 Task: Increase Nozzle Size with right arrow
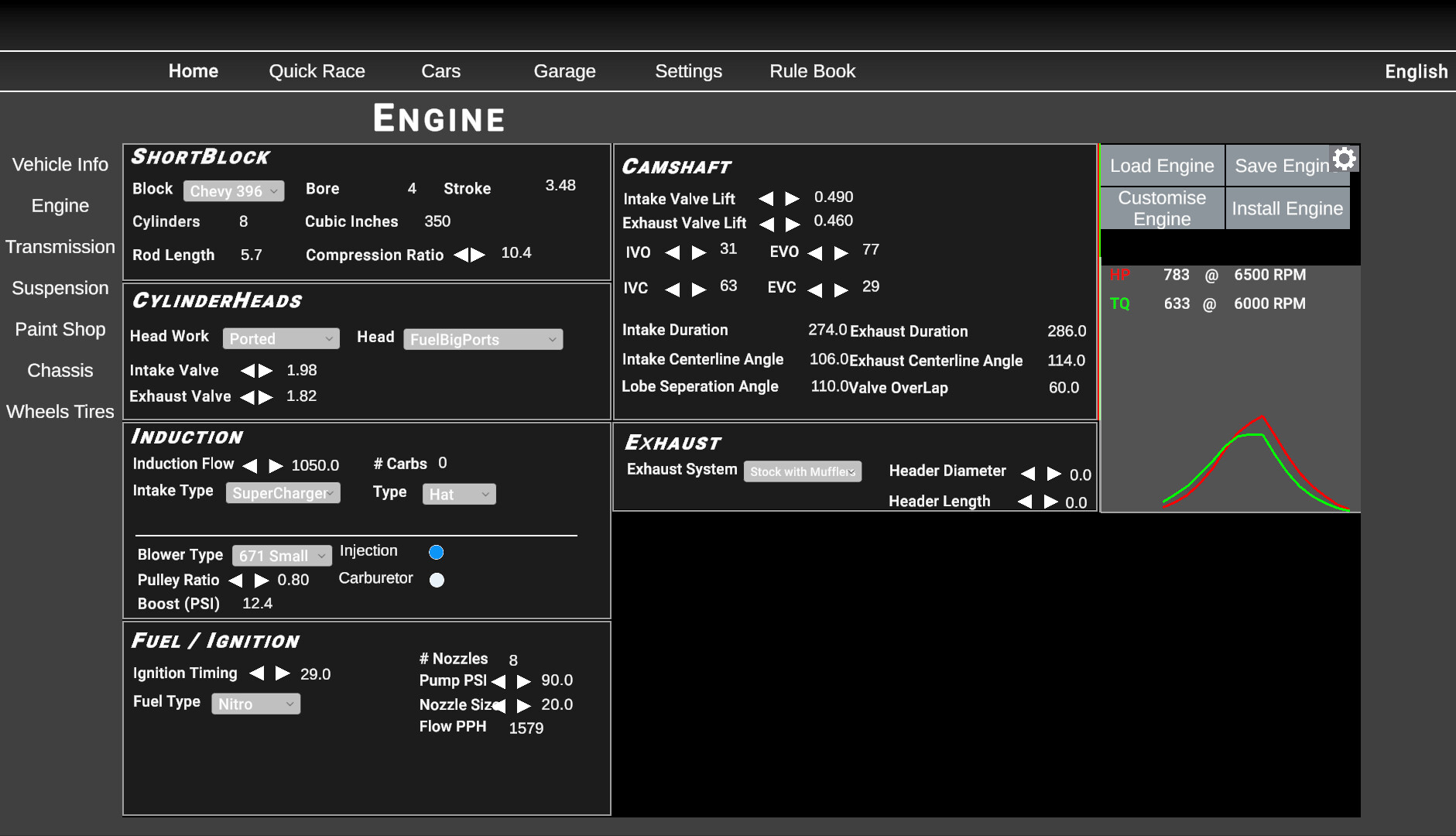pyautogui.click(x=523, y=704)
